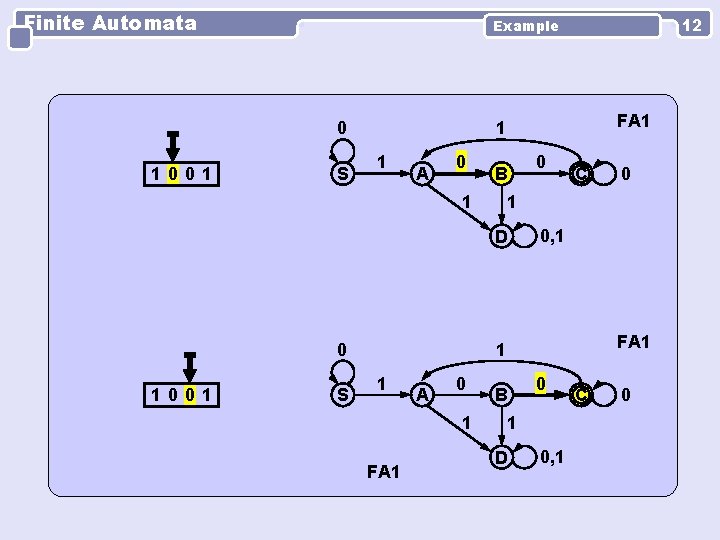The width and height of the screenshot is (720, 540).
Task: Click state S in the upper automaton
Action: pyautogui.click(x=343, y=174)
